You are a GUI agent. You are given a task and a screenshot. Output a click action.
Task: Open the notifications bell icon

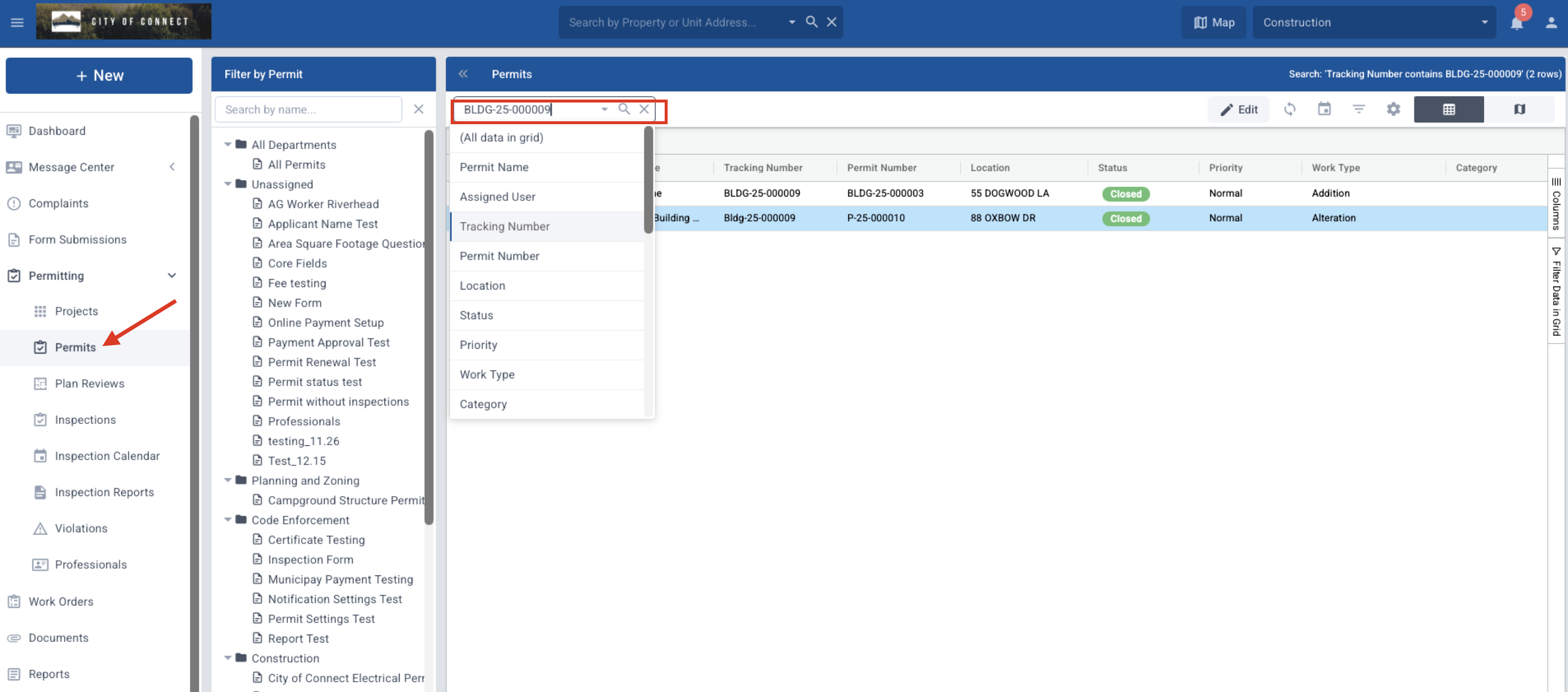1516,23
